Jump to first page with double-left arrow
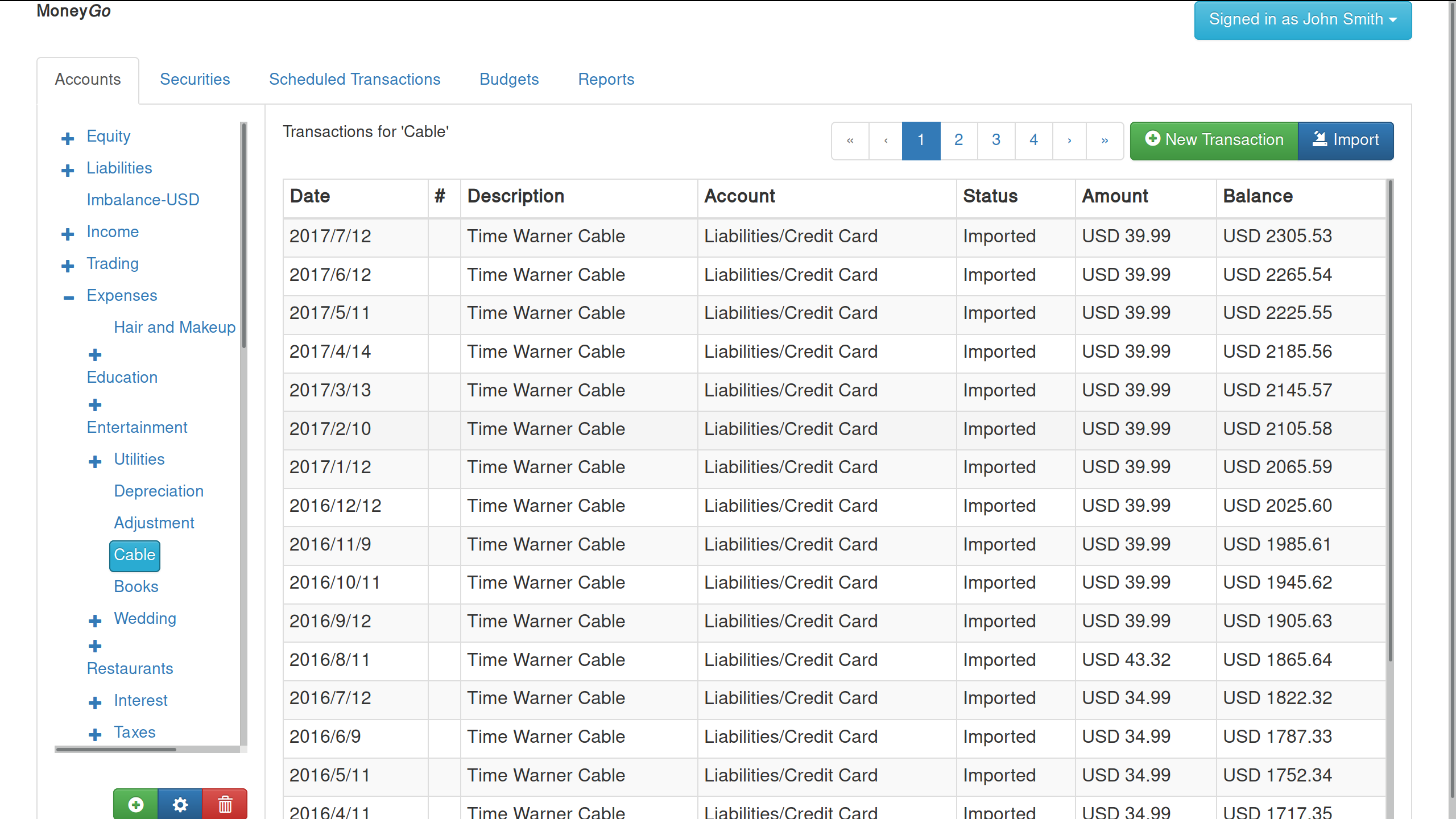The height and width of the screenshot is (819, 1456). (x=850, y=140)
